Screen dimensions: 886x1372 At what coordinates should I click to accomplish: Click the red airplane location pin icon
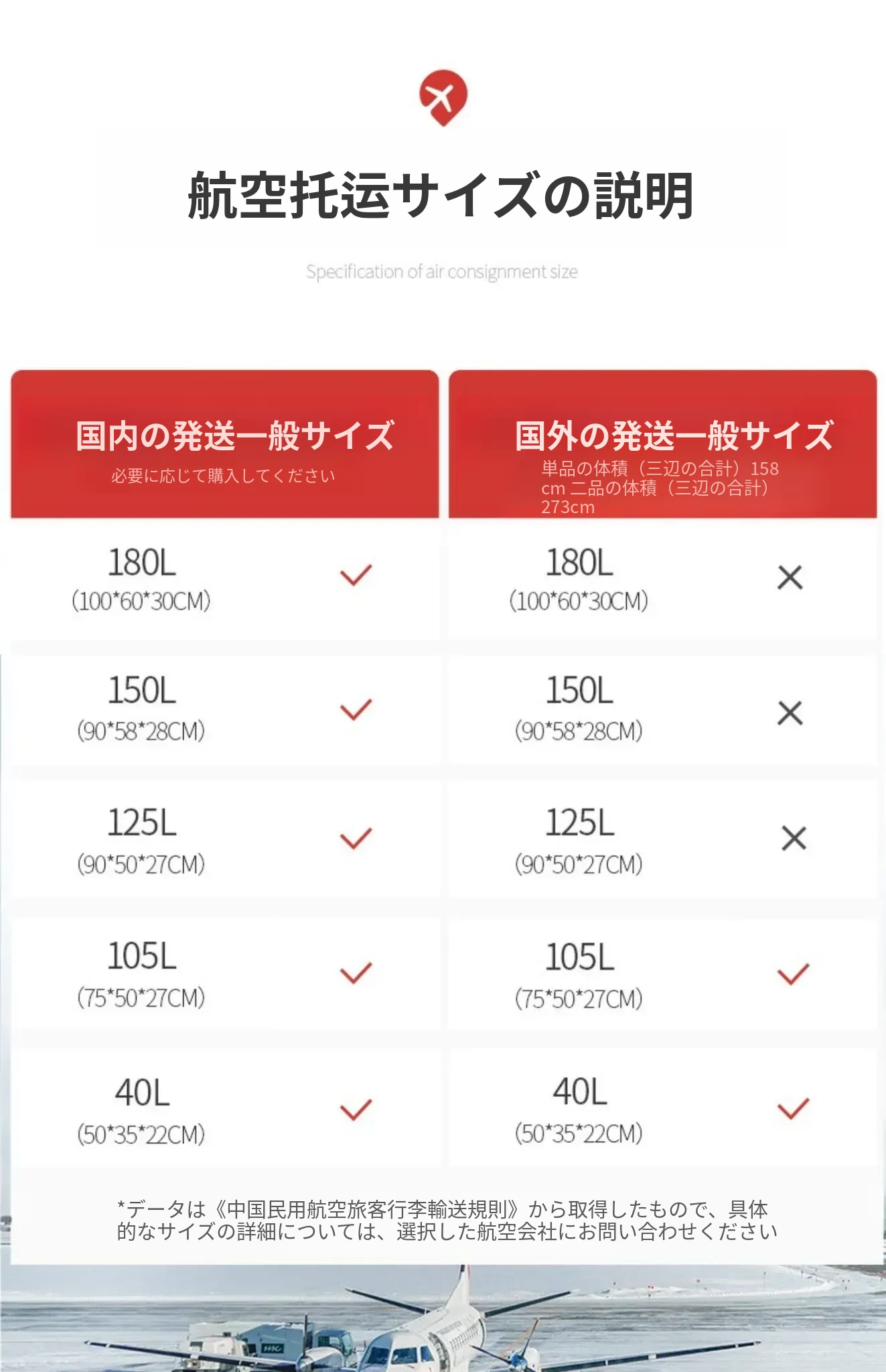(x=443, y=96)
